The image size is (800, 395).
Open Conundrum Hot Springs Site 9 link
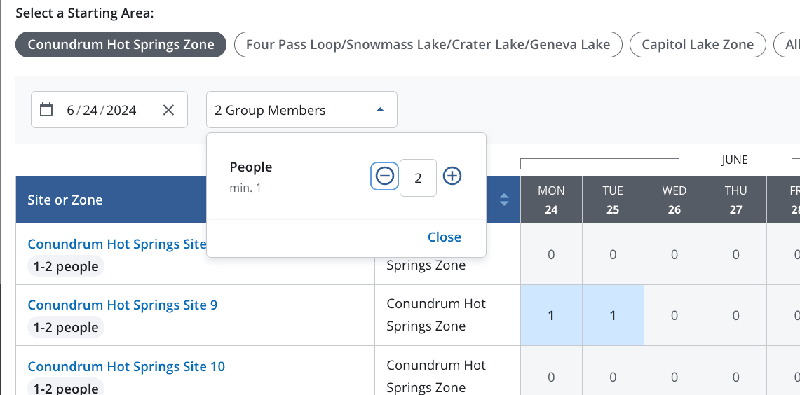point(122,305)
